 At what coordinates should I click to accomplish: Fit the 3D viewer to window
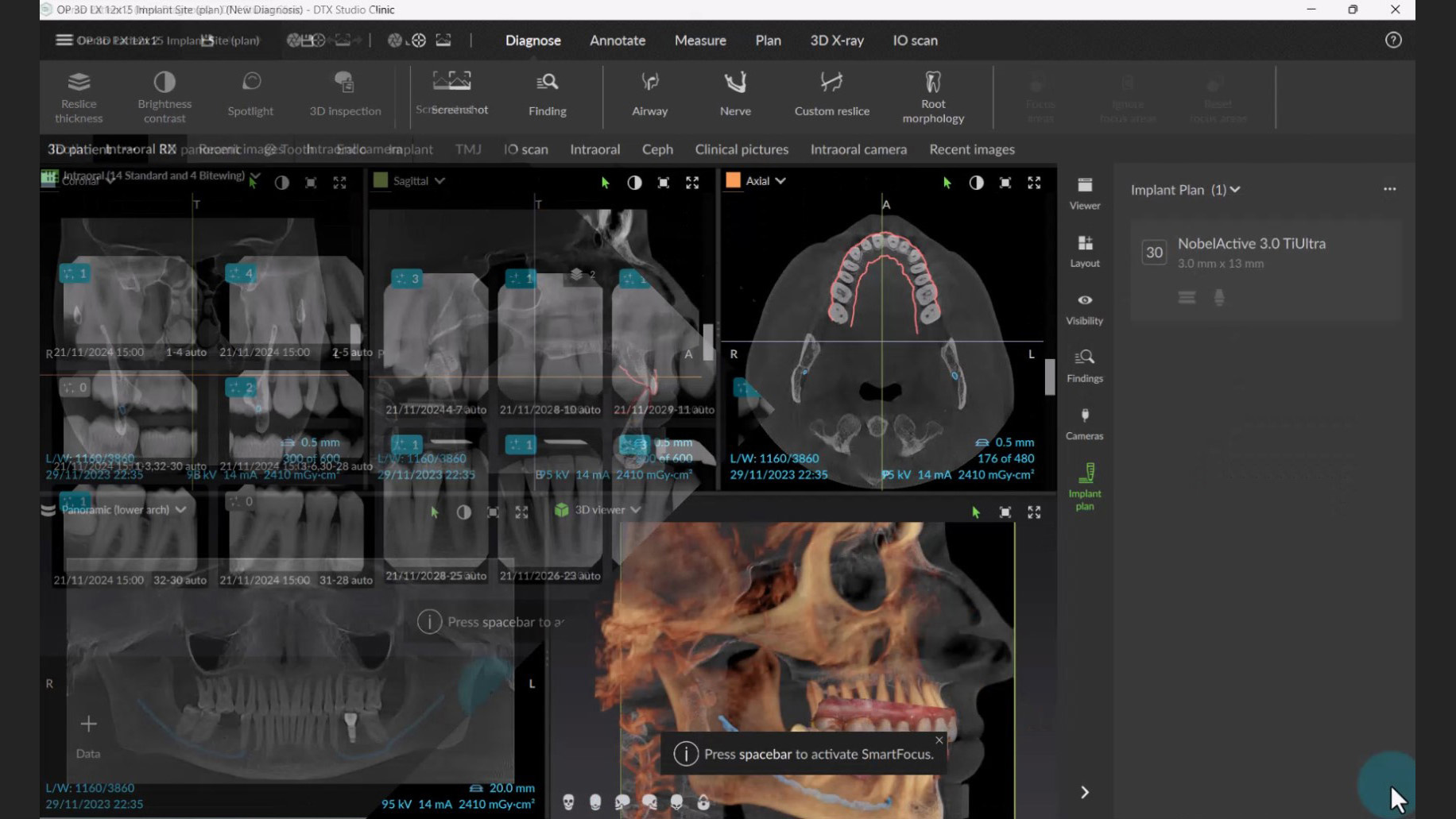click(1005, 512)
